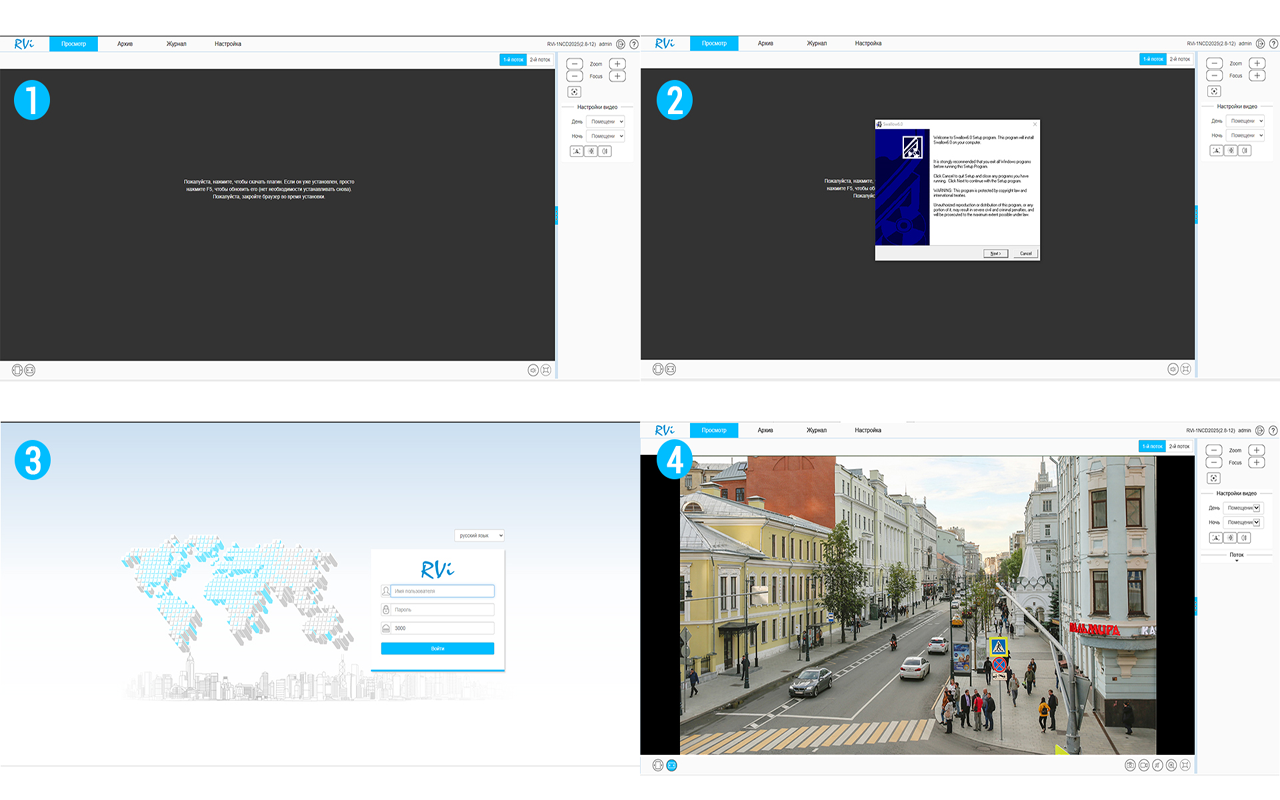Switch to the 2-й поток stream
Viewport: 1280px width, 800px height.
point(1177,446)
